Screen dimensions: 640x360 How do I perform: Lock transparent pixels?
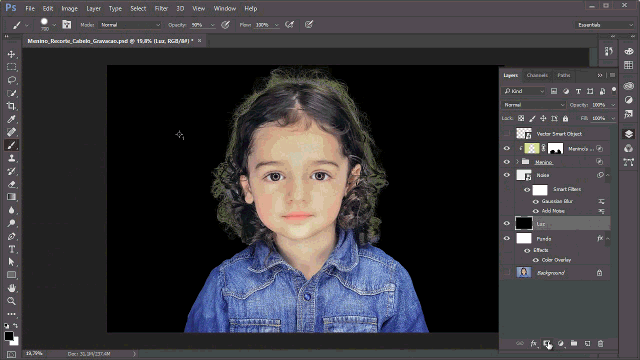click(x=521, y=118)
